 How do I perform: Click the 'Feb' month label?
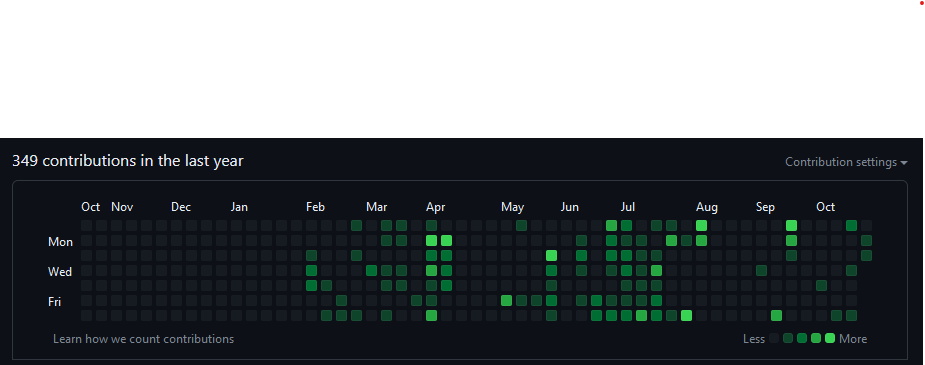pos(316,207)
